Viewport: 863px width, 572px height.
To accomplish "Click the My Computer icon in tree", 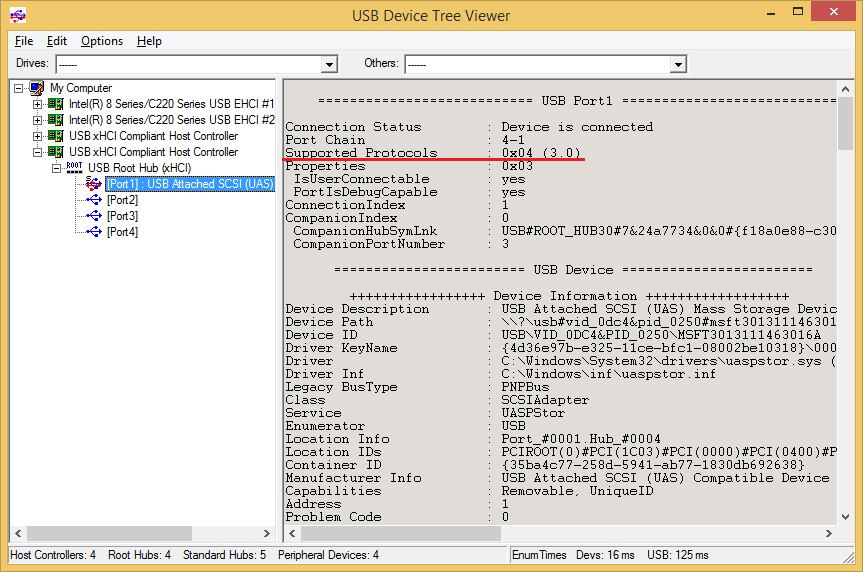I will point(37,88).
